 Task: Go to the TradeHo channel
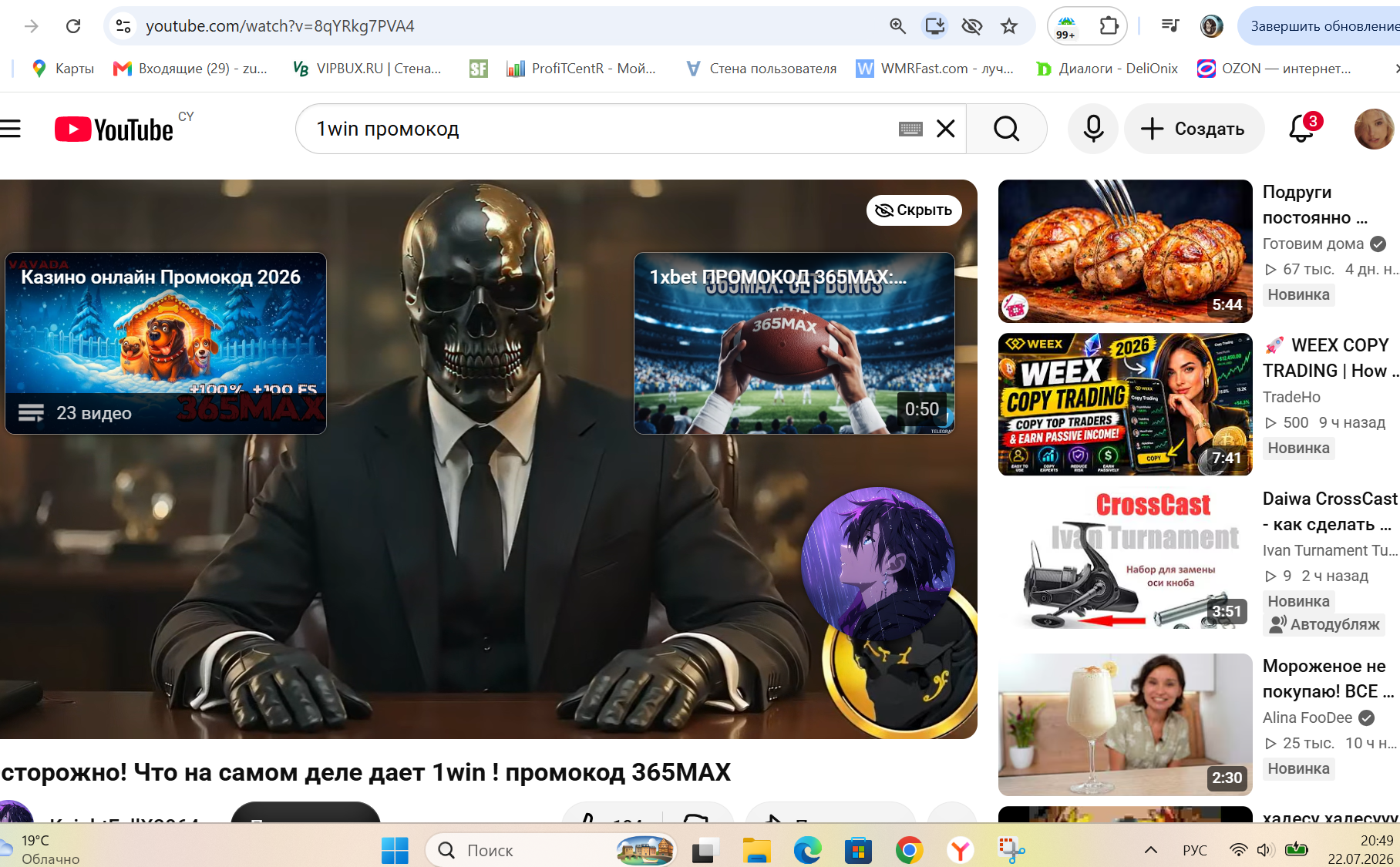(x=1291, y=397)
